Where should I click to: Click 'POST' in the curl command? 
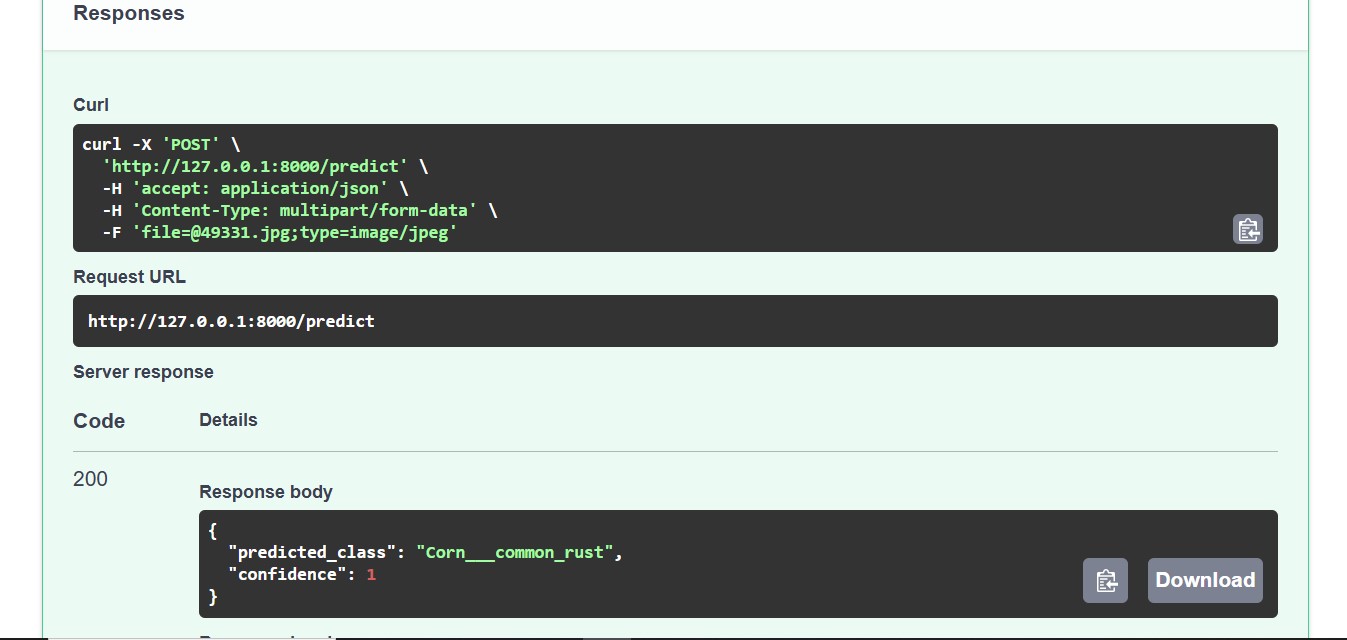tap(191, 144)
